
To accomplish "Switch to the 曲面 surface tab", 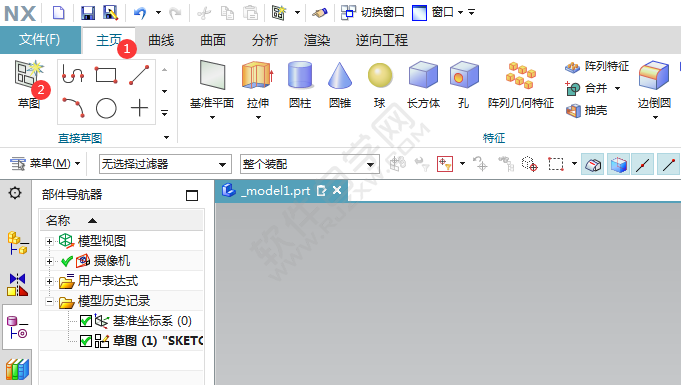I will 213,40.
